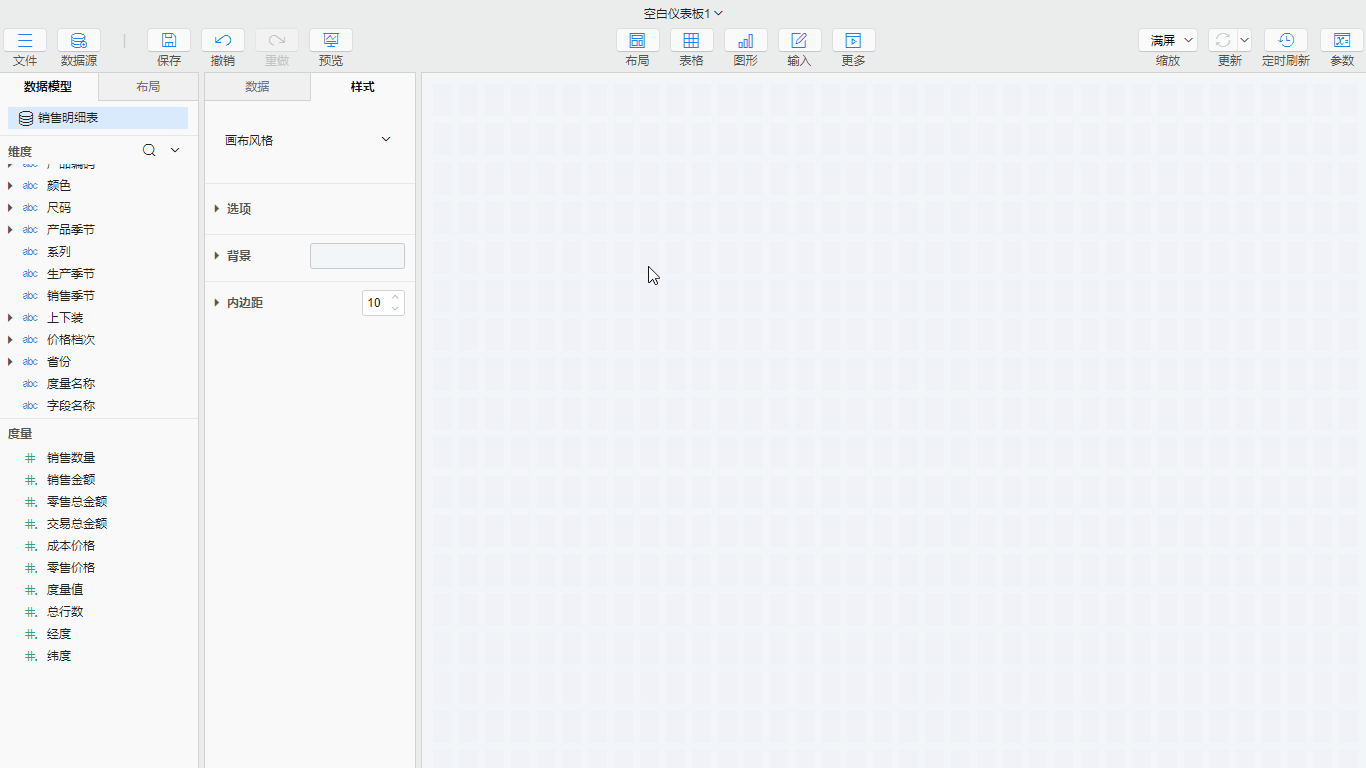Click the 内边距 value input field

pos(376,303)
